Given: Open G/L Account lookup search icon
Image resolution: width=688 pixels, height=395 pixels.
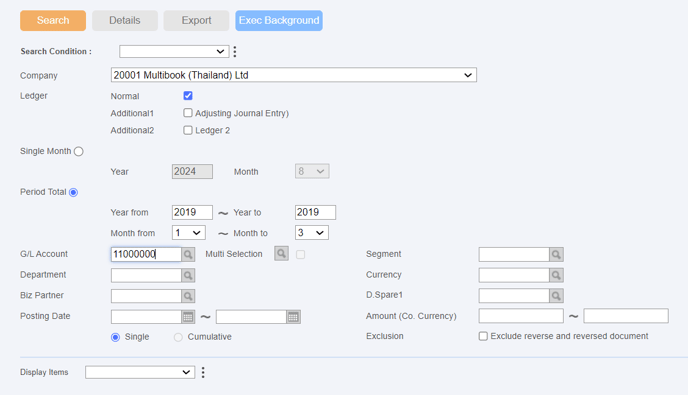Looking at the screenshot, I should coord(188,254).
